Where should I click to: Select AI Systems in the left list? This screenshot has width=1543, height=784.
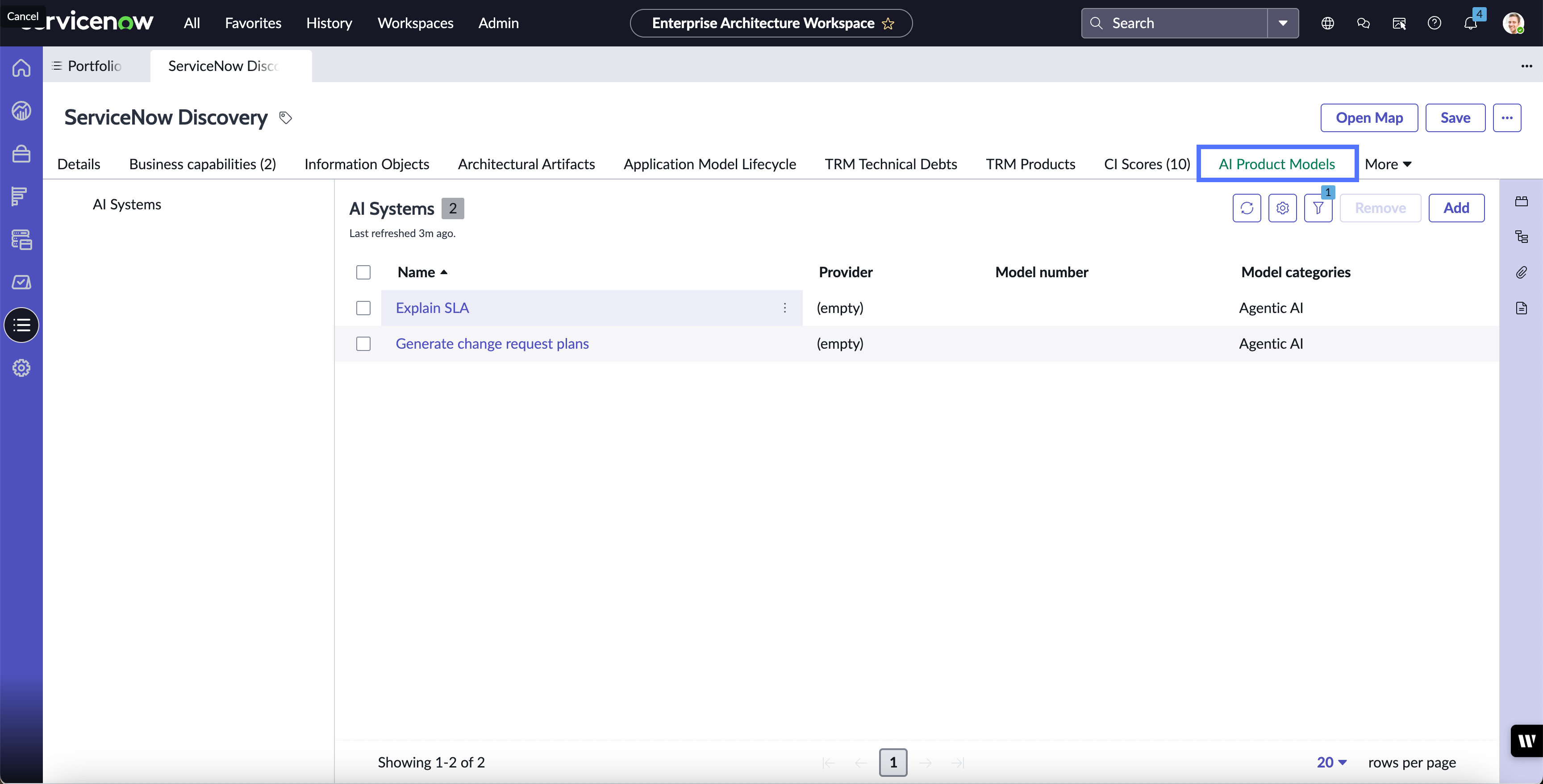click(x=127, y=205)
